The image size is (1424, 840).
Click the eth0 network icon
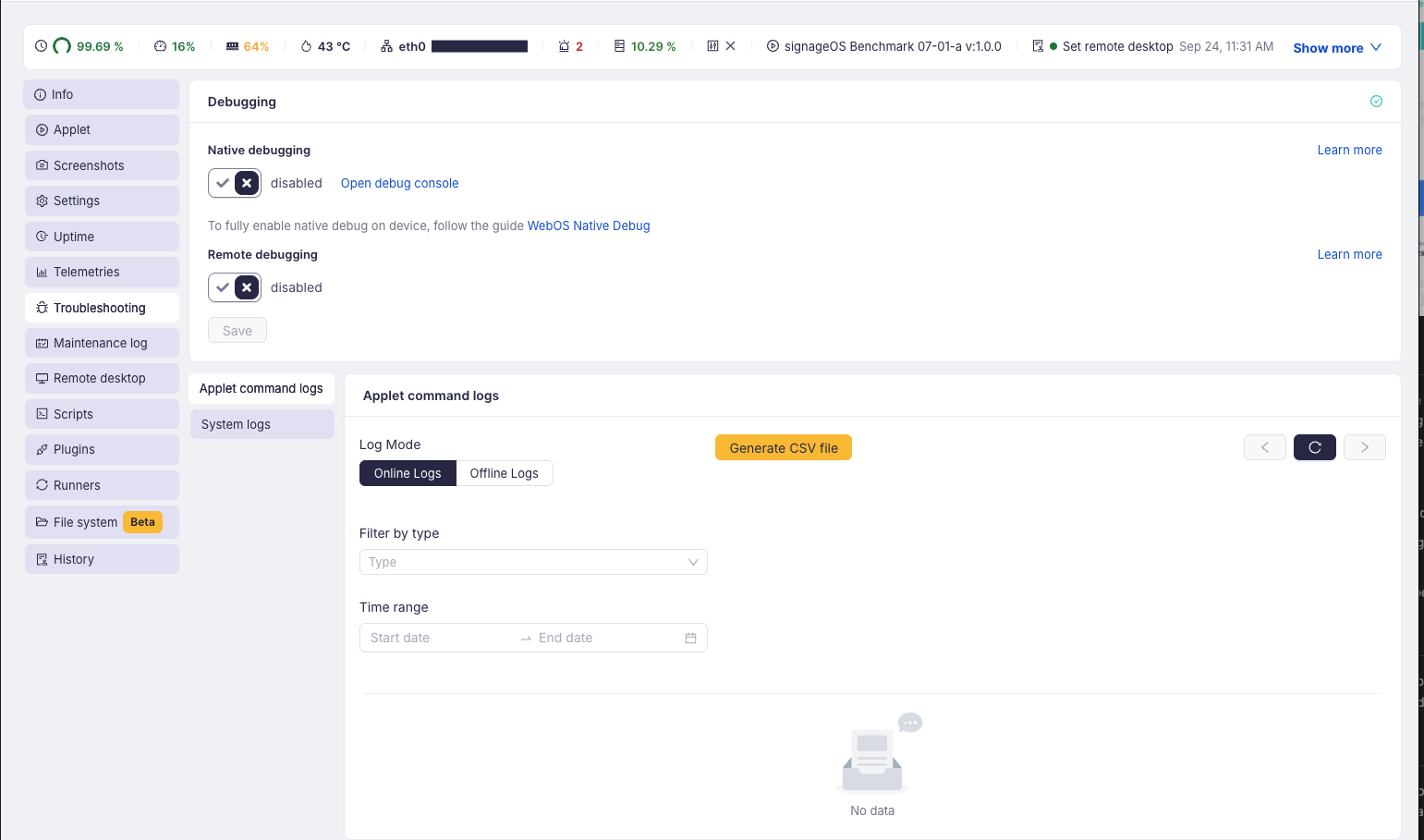[x=387, y=46]
